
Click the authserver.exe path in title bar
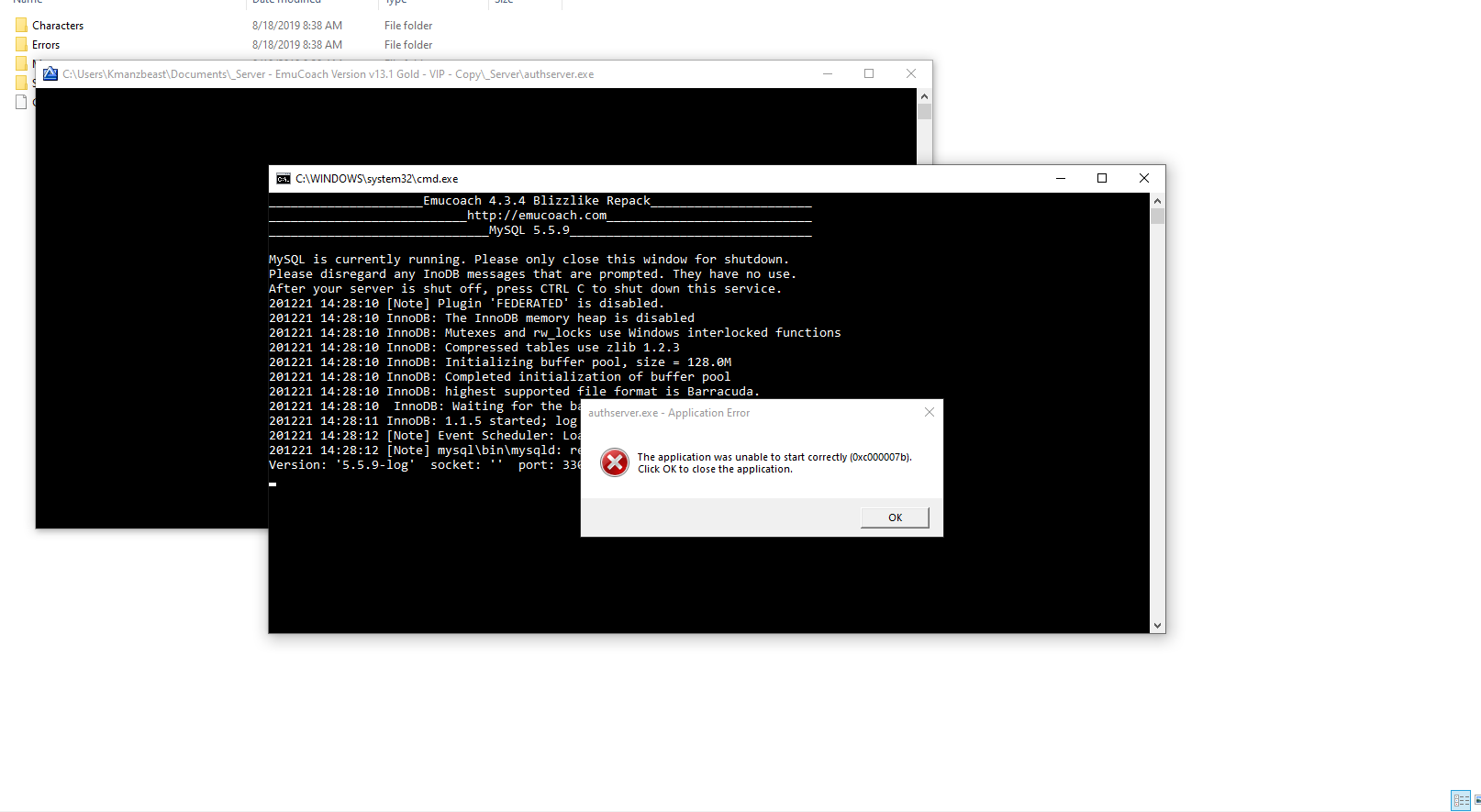click(x=328, y=74)
